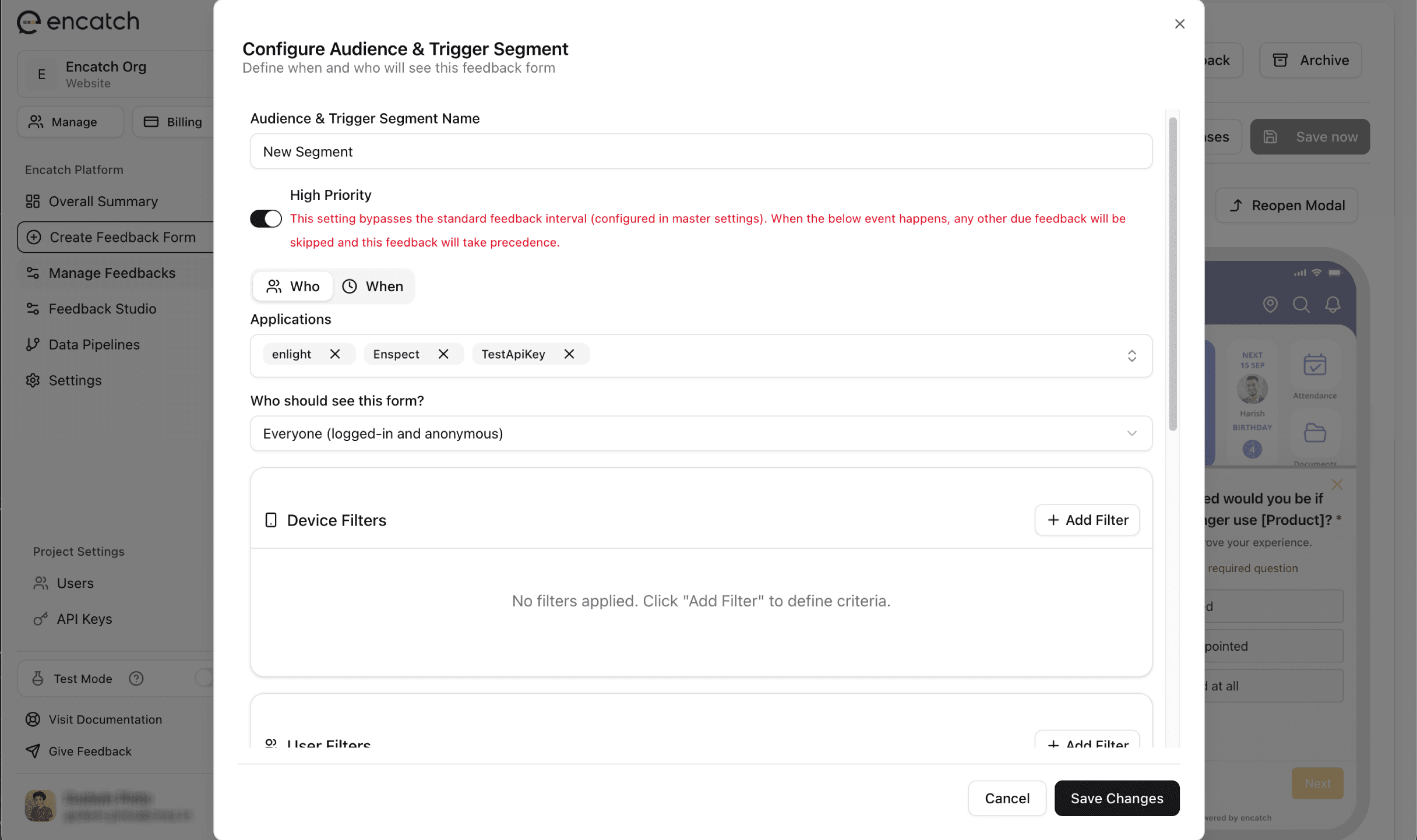Click the Test Mode help icon
The image size is (1417, 840).
136,679
